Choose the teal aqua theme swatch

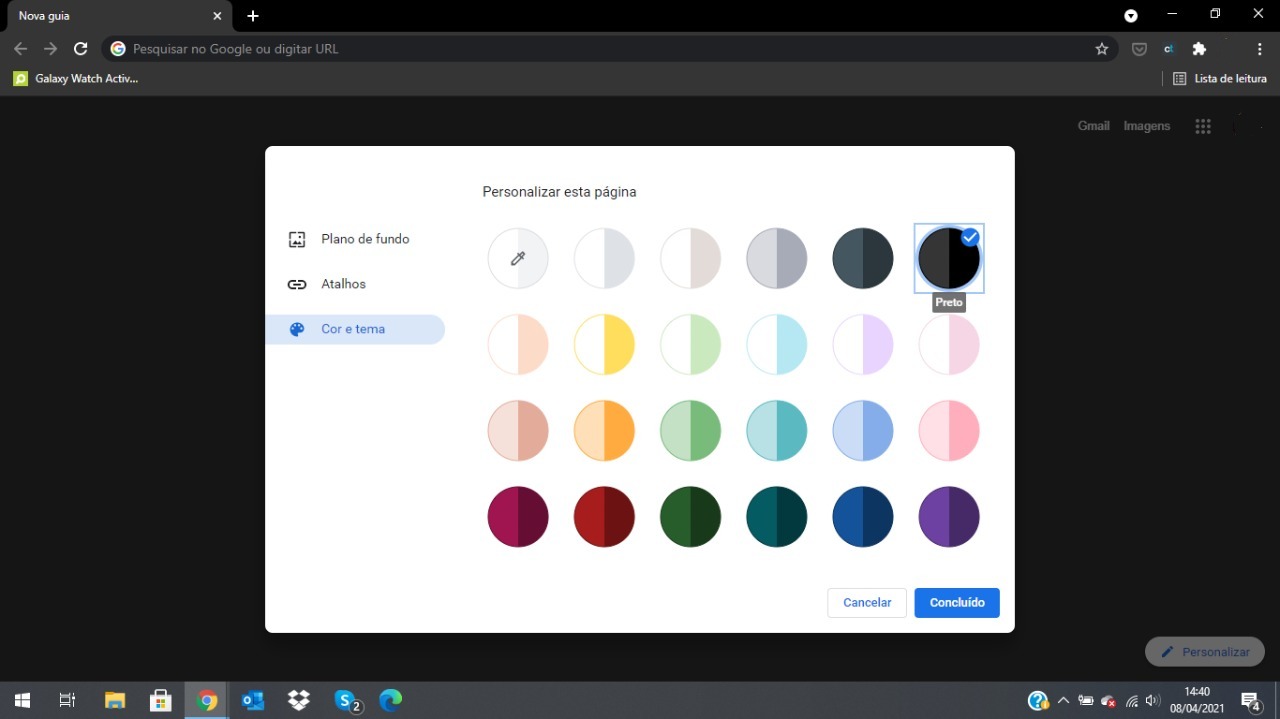coord(777,430)
